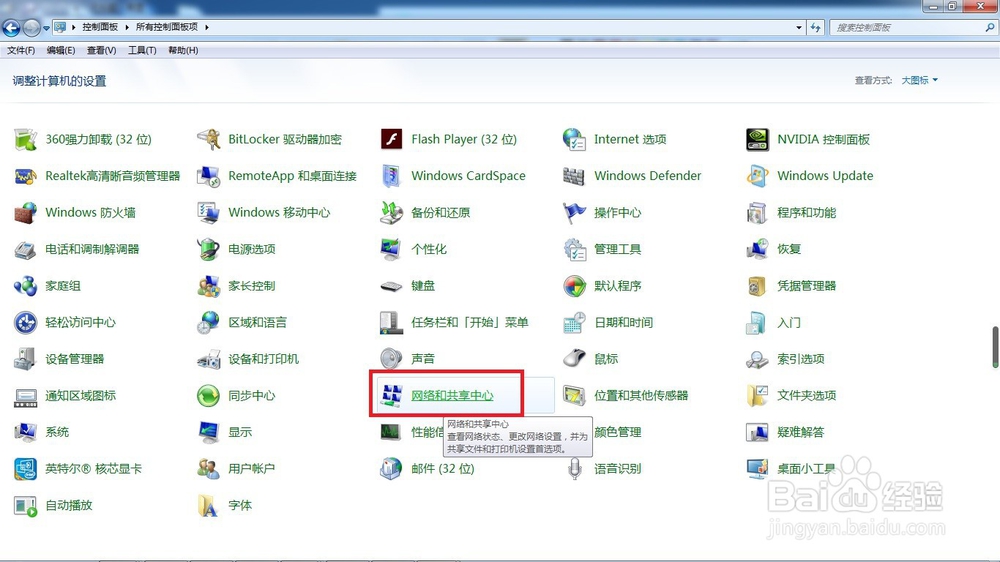Open the 编辑(E) menu

pyautogui.click(x=61, y=50)
